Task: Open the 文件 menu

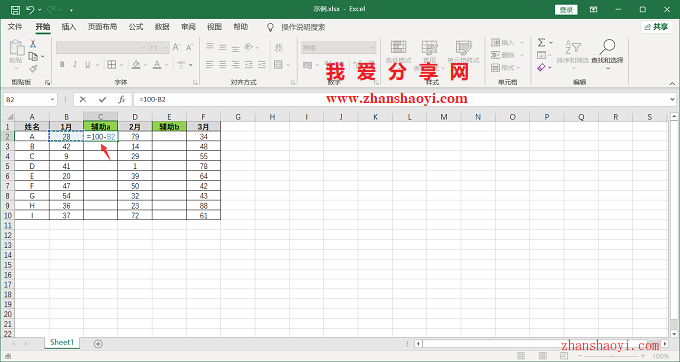Action: point(15,27)
